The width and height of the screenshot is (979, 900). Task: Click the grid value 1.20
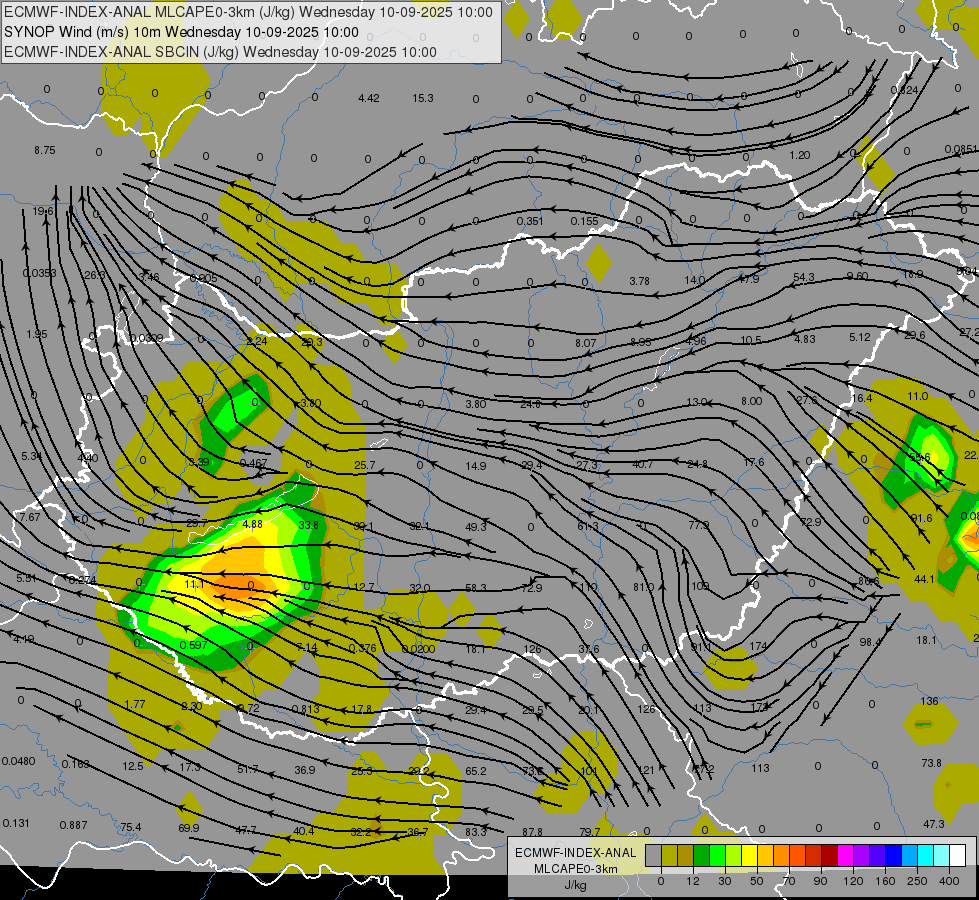(800, 155)
